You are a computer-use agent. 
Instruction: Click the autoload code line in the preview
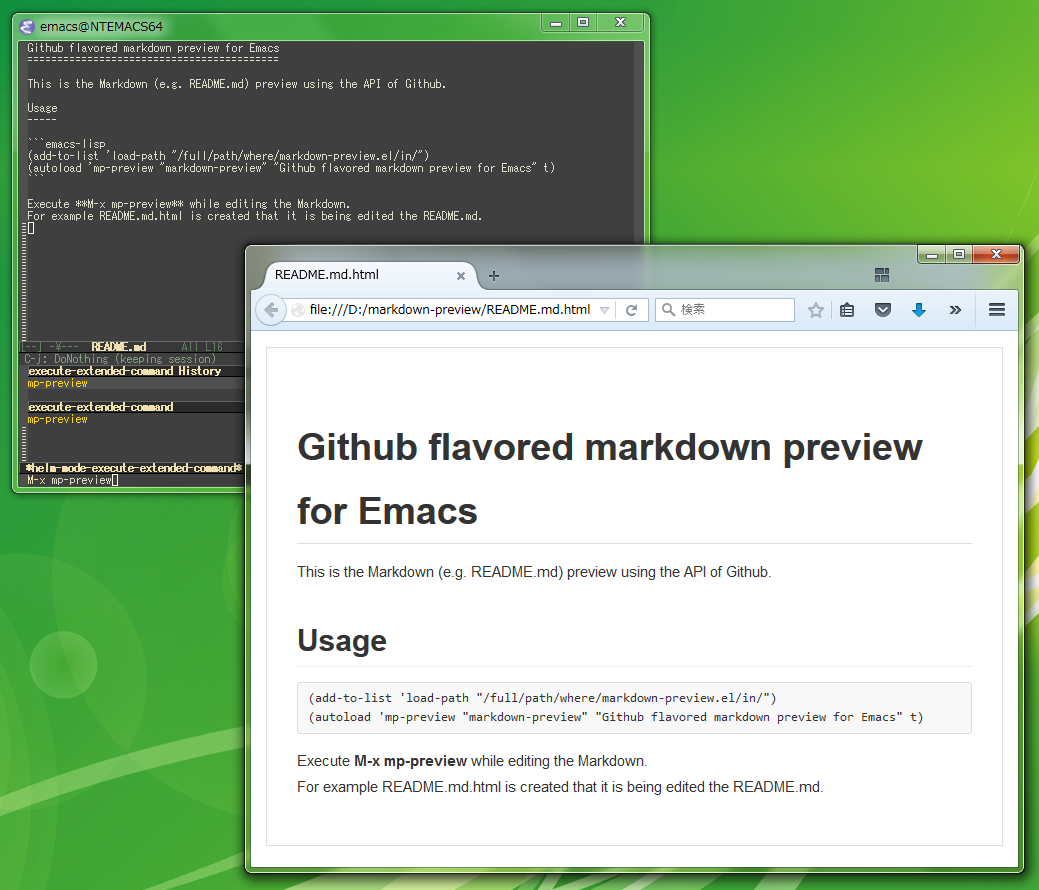[x=616, y=717]
